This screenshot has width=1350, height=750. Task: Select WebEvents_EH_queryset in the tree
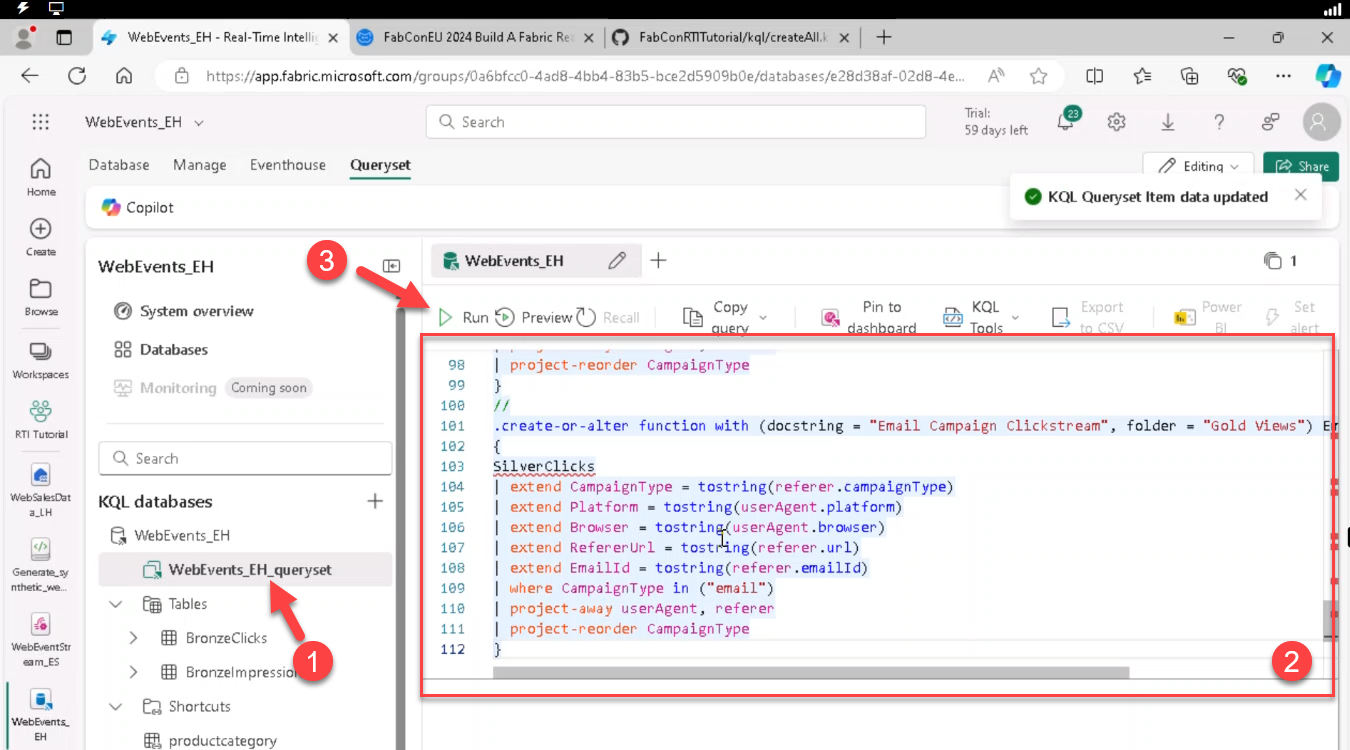coord(249,570)
